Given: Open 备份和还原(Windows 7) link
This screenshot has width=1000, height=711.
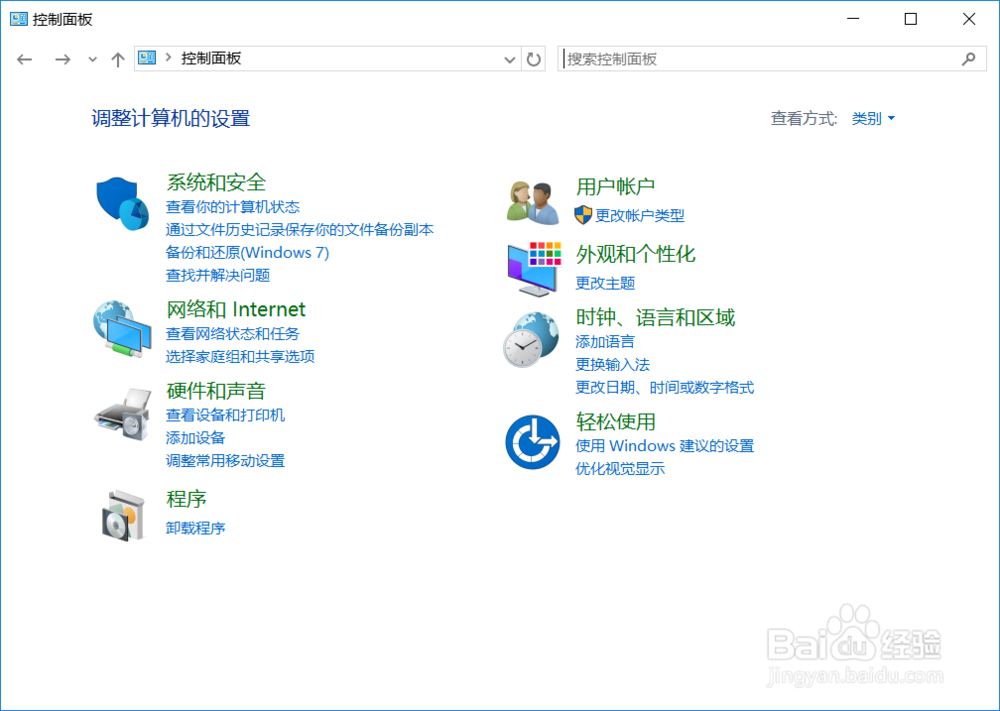Looking at the screenshot, I should click(x=247, y=253).
